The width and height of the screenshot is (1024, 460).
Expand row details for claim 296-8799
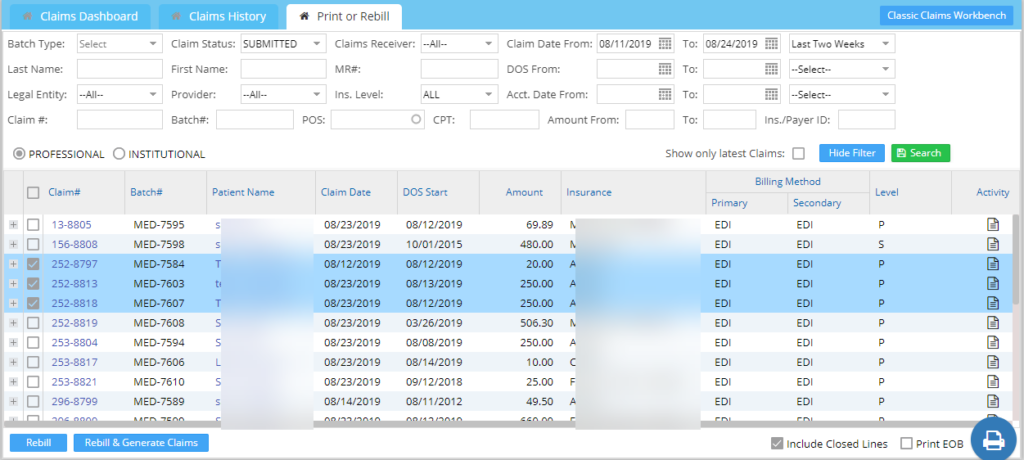pyautogui.click(x=13, y=401)
